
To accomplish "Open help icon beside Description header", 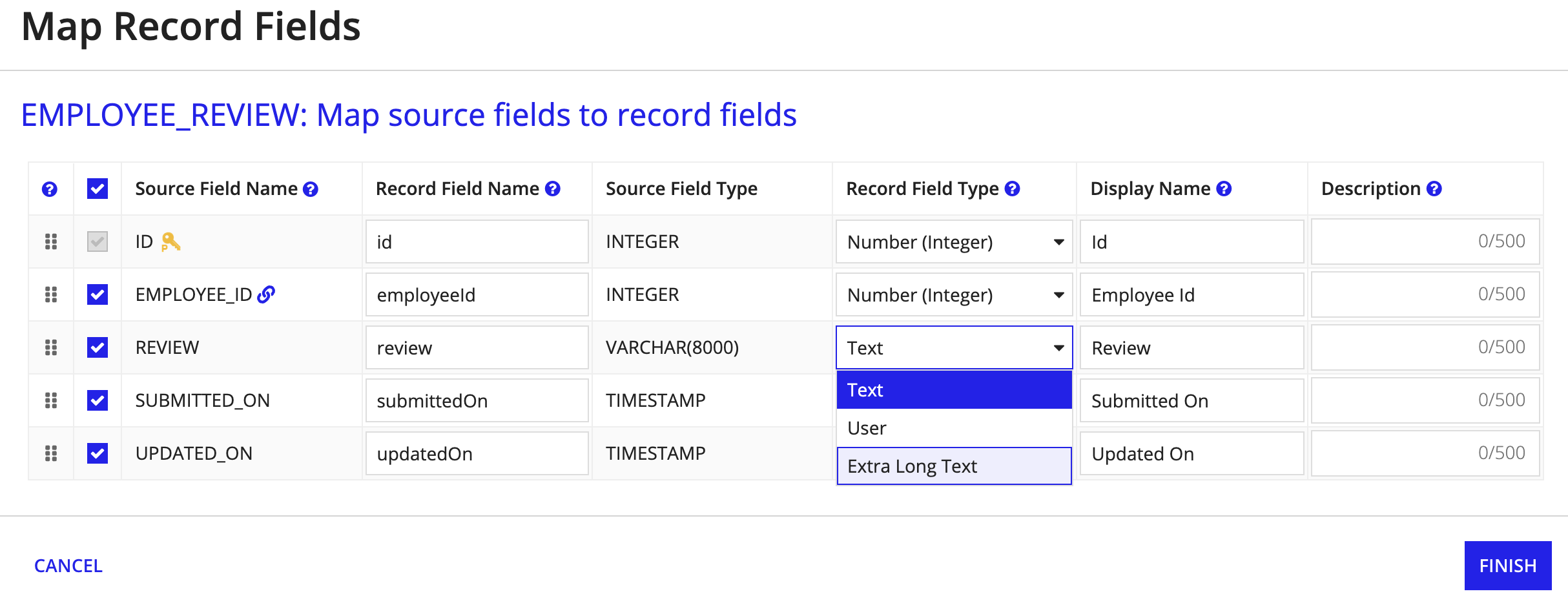I will [1434, 189].
